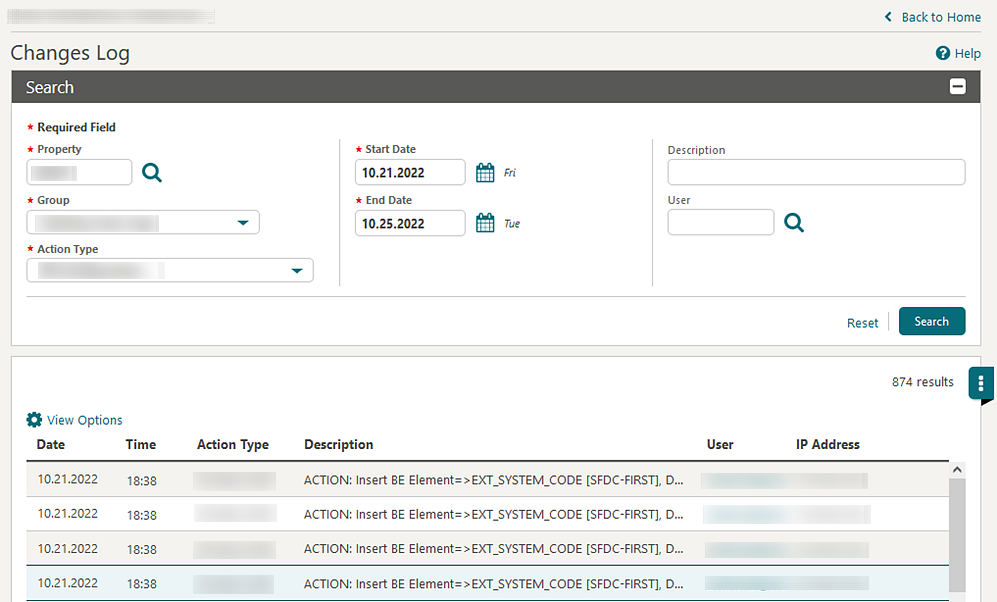Open the Property search magnifier lookup
The width and height of the screenshot is (997, 602).
[x=152, y=172]
